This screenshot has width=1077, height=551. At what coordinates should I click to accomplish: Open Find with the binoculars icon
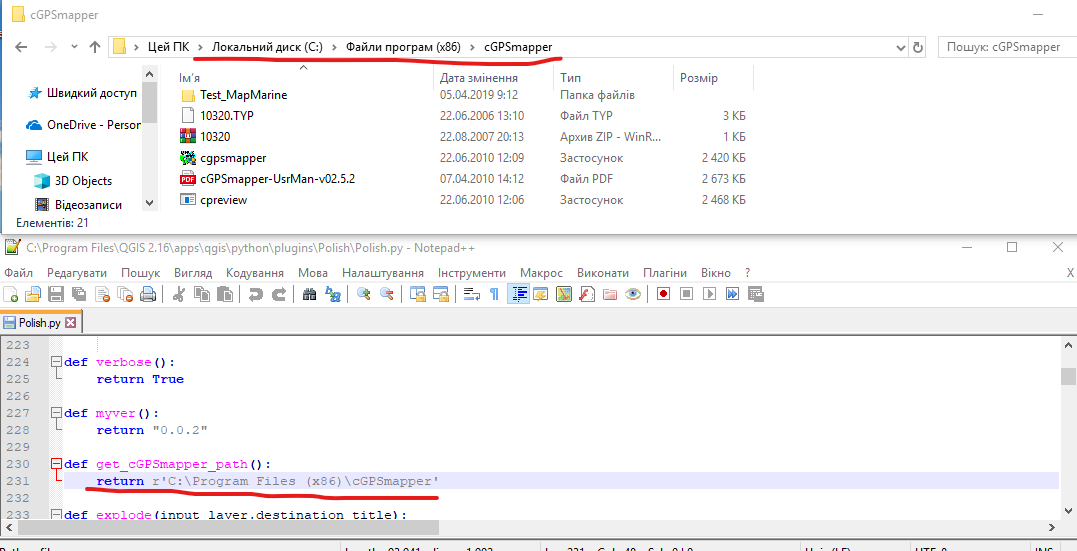309,294
